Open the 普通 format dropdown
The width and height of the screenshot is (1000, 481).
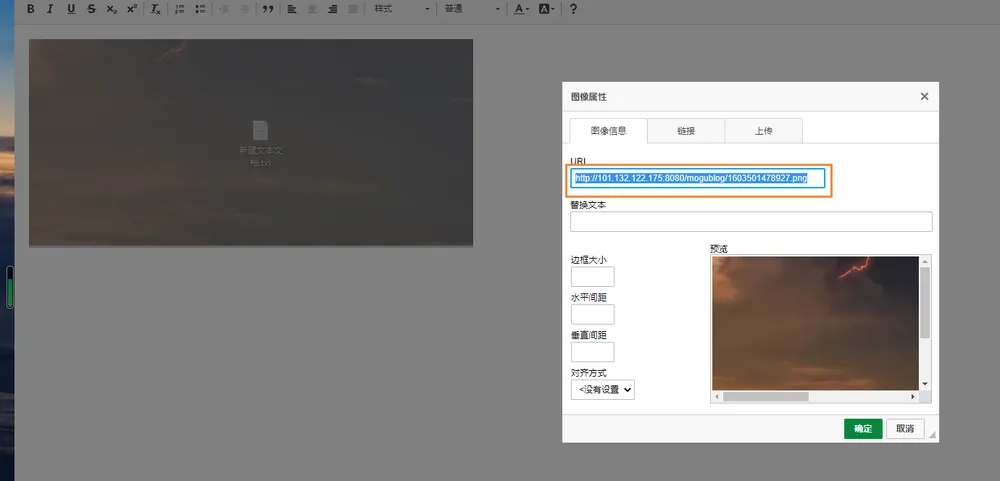pos(472,9)
